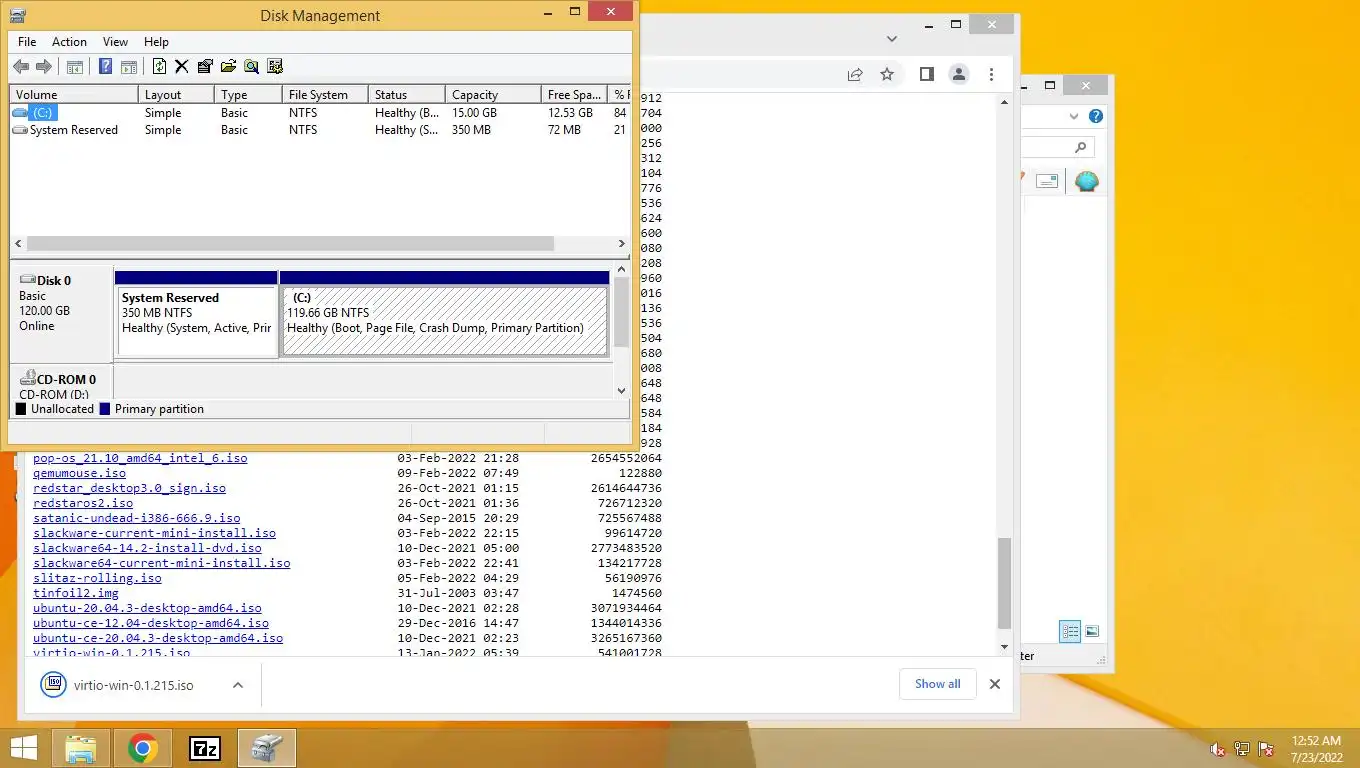
Task: Click the network tray icon
Action: [x=1242, y=749]
